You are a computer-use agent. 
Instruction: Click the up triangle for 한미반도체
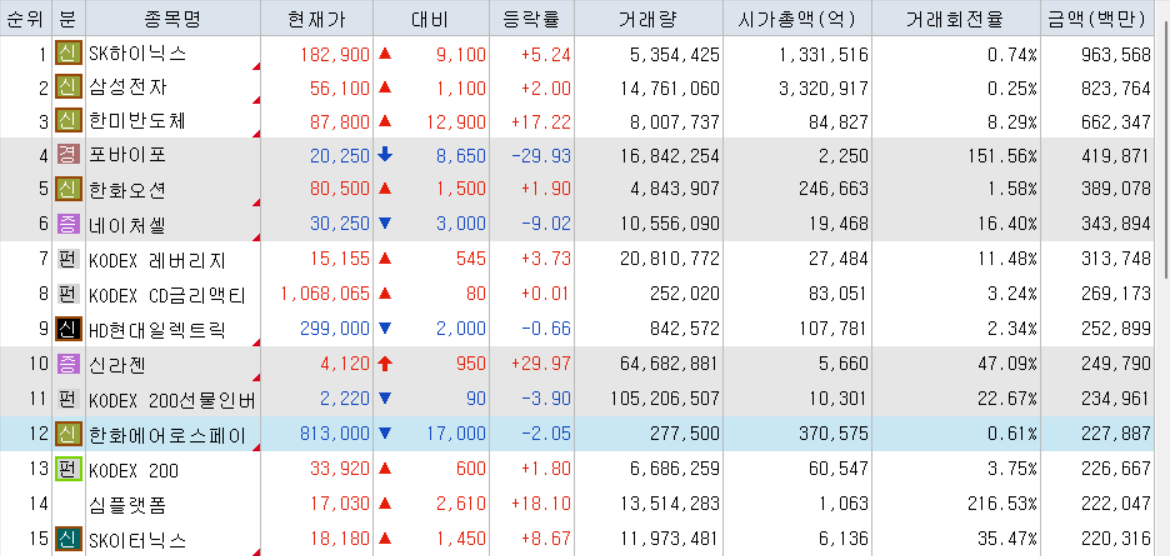coord(385,120)
